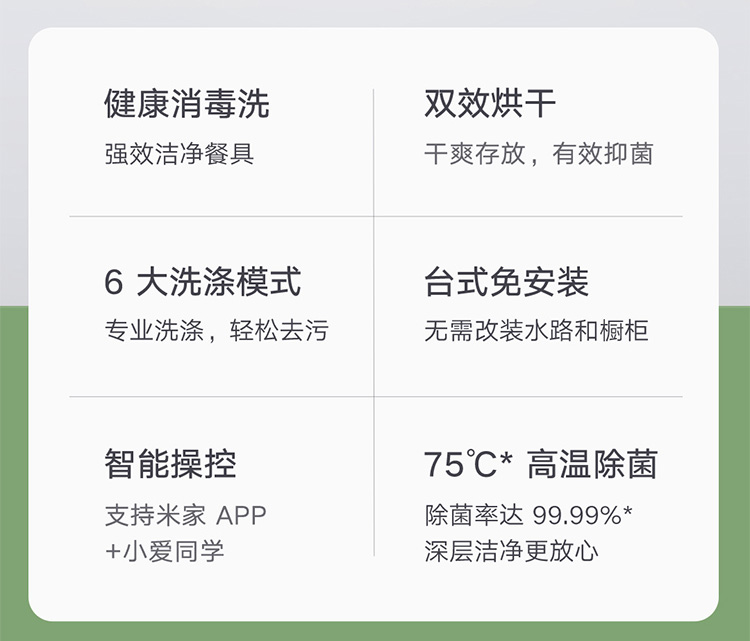Screen dimensions: 750x641
Task: Select the 双效烘干 heading
Action: pos(490,103)
